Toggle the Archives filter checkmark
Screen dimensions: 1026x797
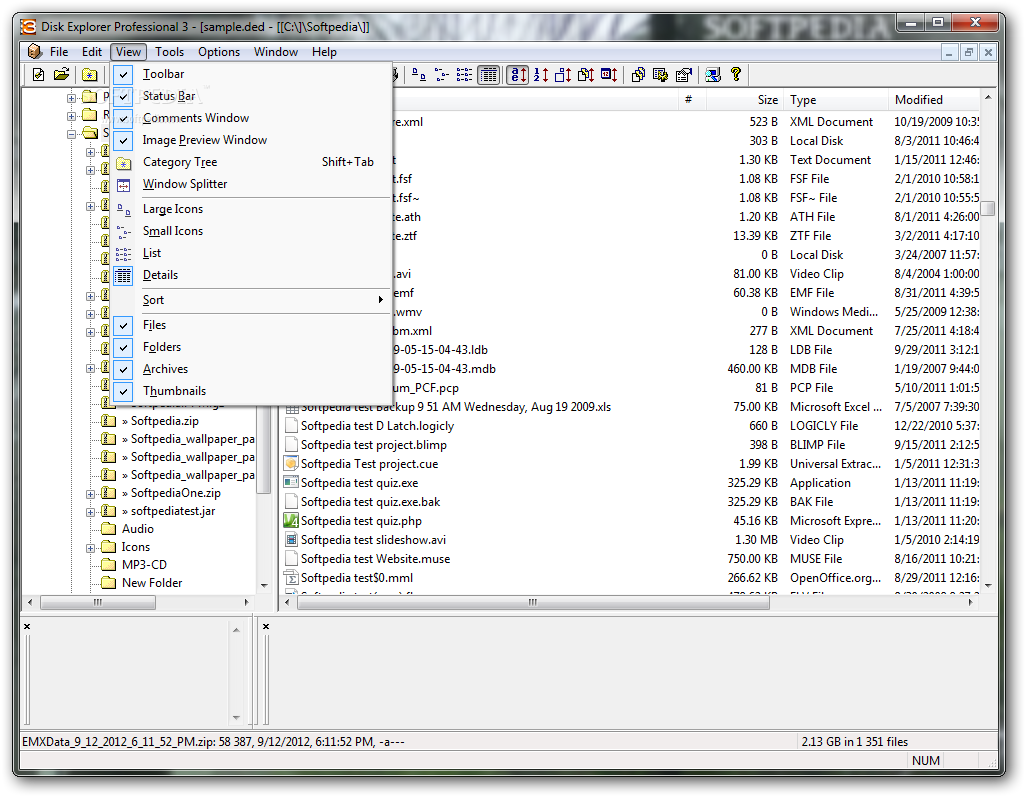123,369
